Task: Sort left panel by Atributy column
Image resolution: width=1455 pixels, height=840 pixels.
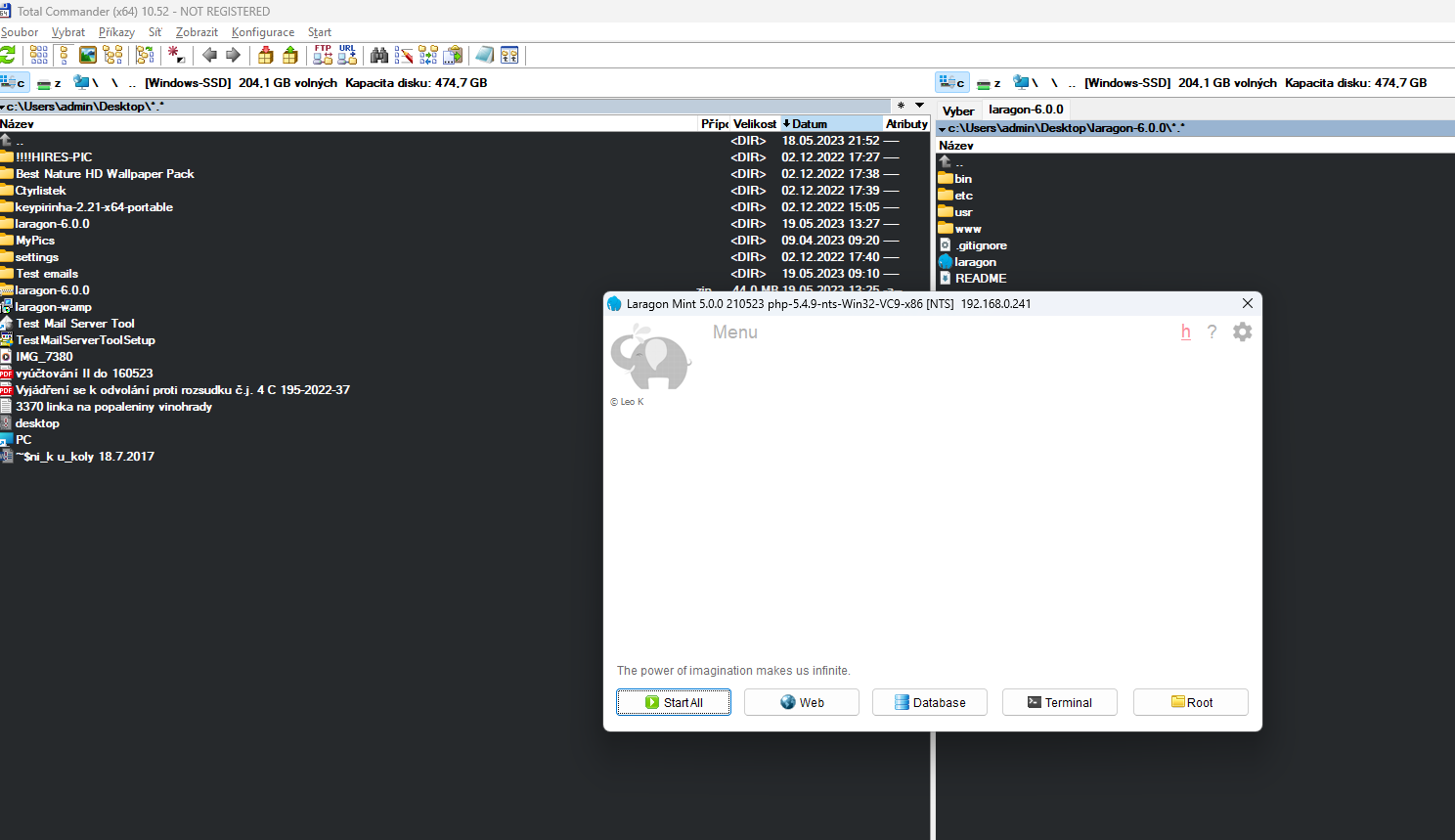Action: pyautogui.click(x=906, y=124)
